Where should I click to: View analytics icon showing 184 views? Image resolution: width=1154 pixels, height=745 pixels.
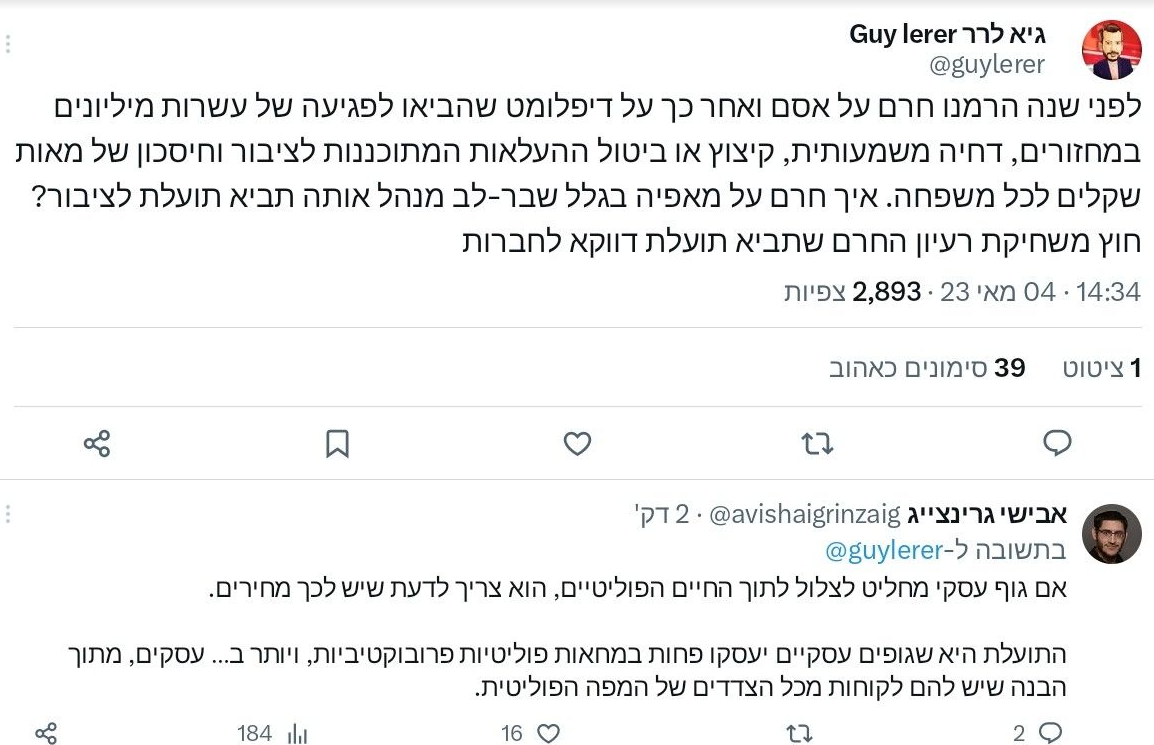297,733
